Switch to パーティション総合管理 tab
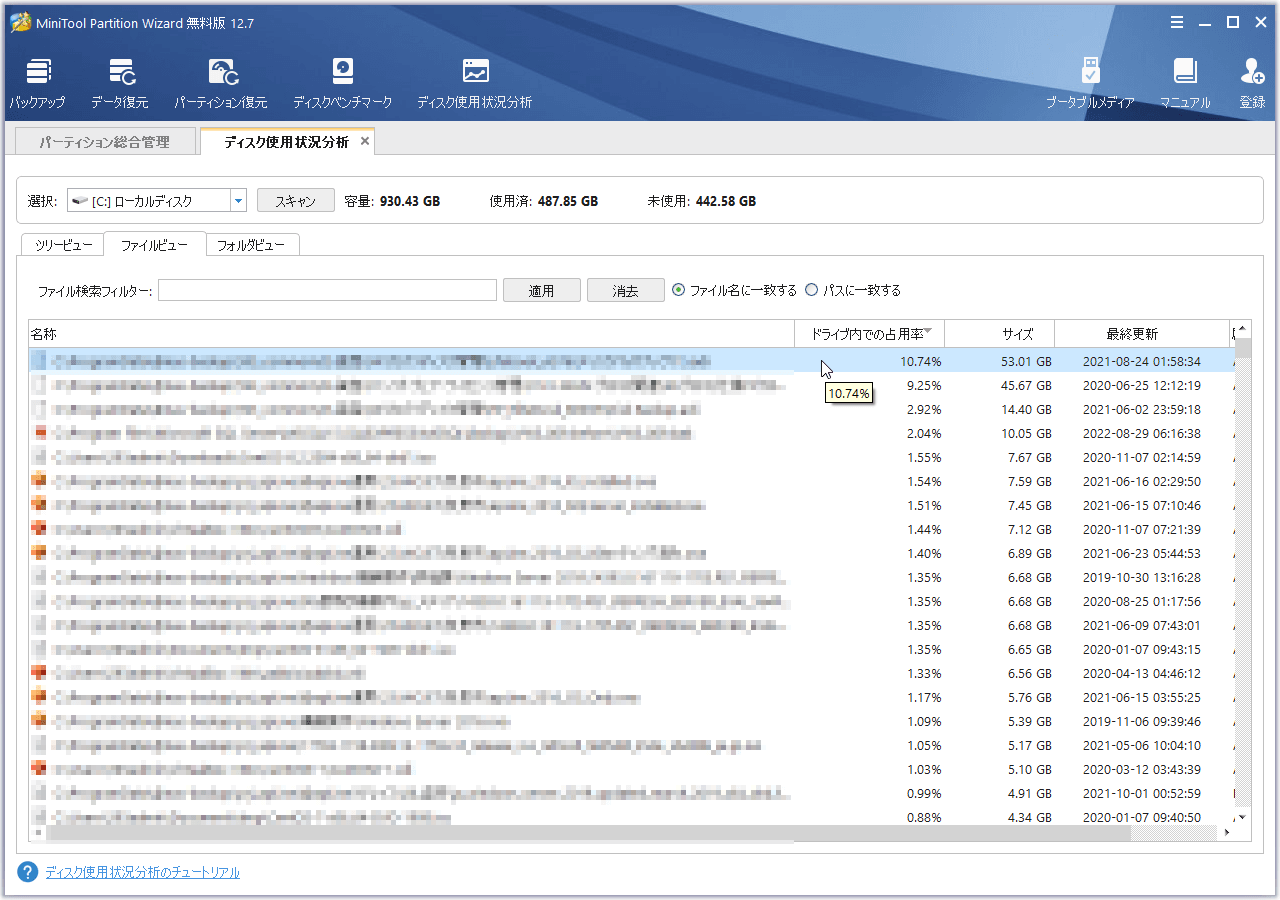 pyautogui.click(x=104, y=142)
